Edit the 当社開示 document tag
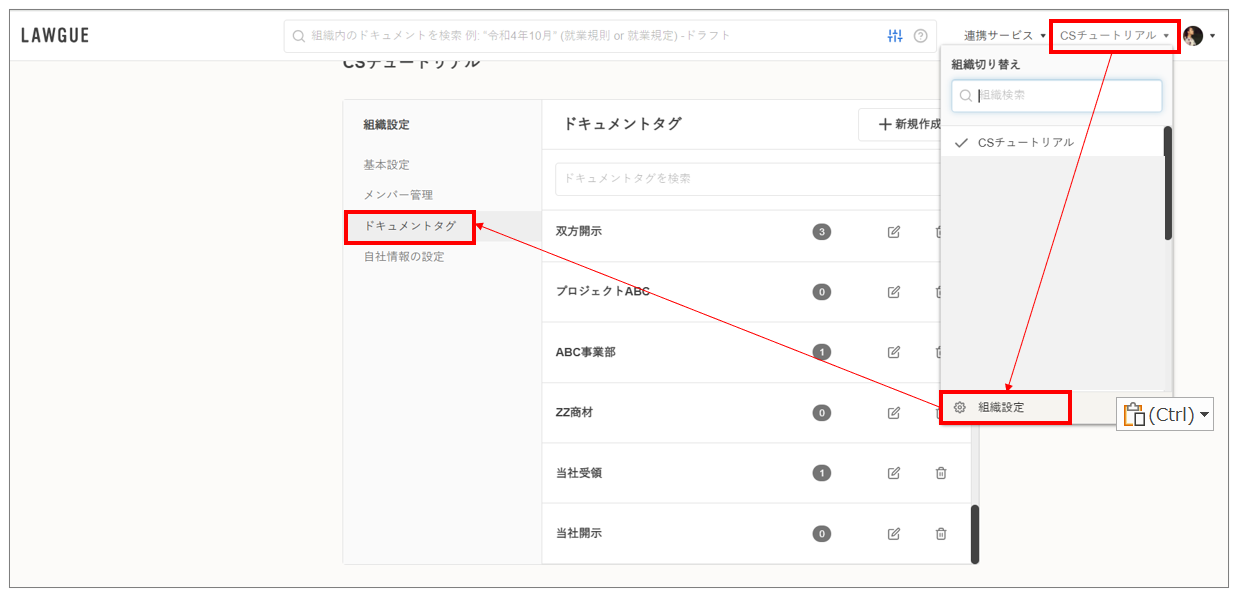The image size is (1235, 595). point(894,533)
